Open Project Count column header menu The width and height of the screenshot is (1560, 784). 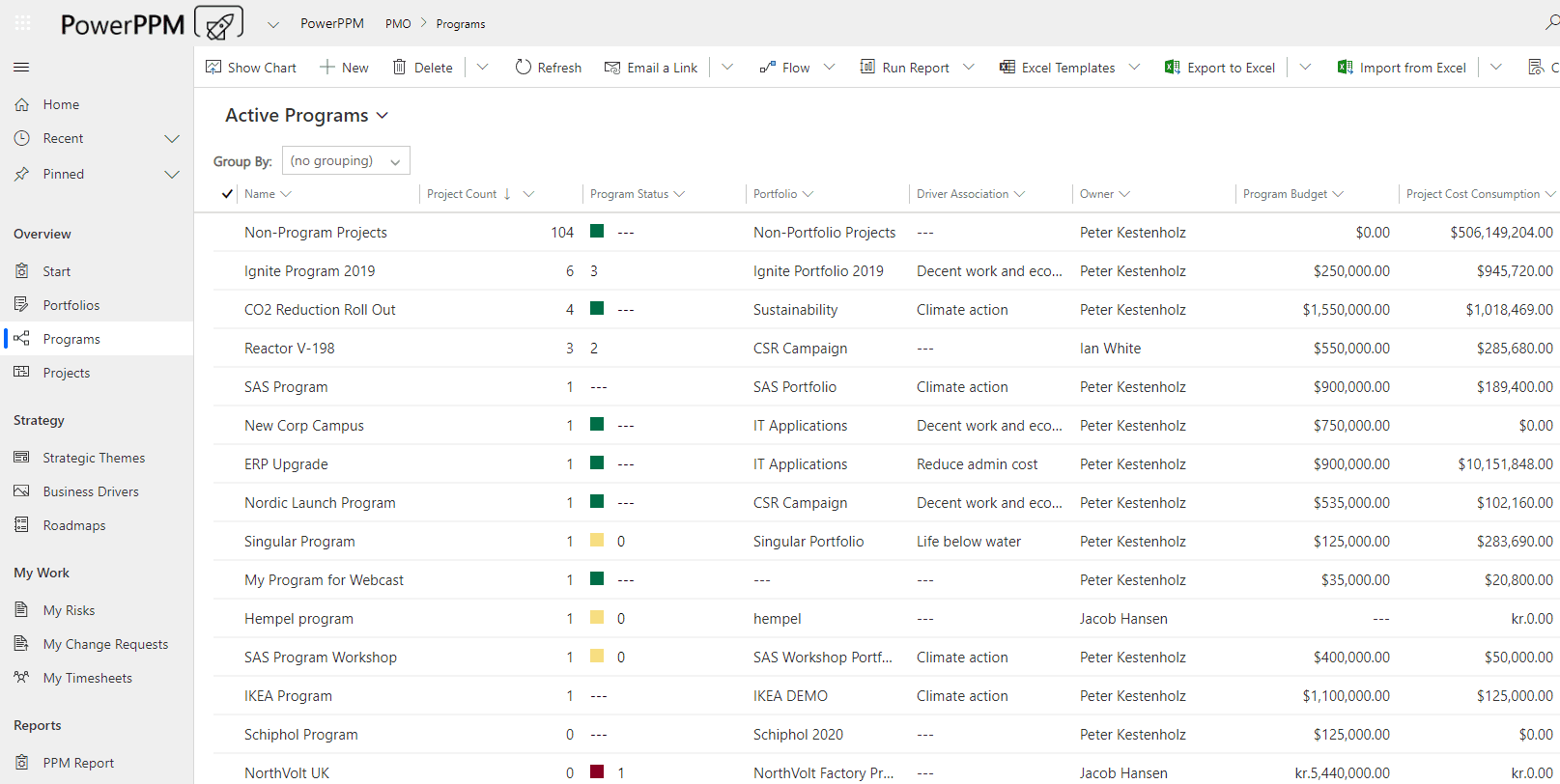480,194
